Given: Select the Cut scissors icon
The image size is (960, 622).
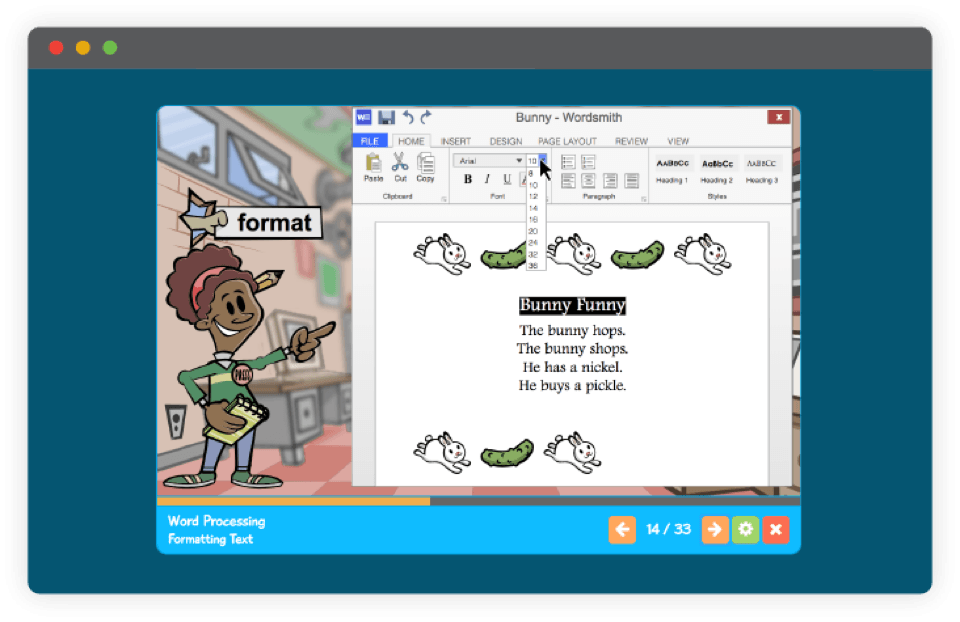Looking at the screenshot, I should pyautogui.click(x=400, y=165).
